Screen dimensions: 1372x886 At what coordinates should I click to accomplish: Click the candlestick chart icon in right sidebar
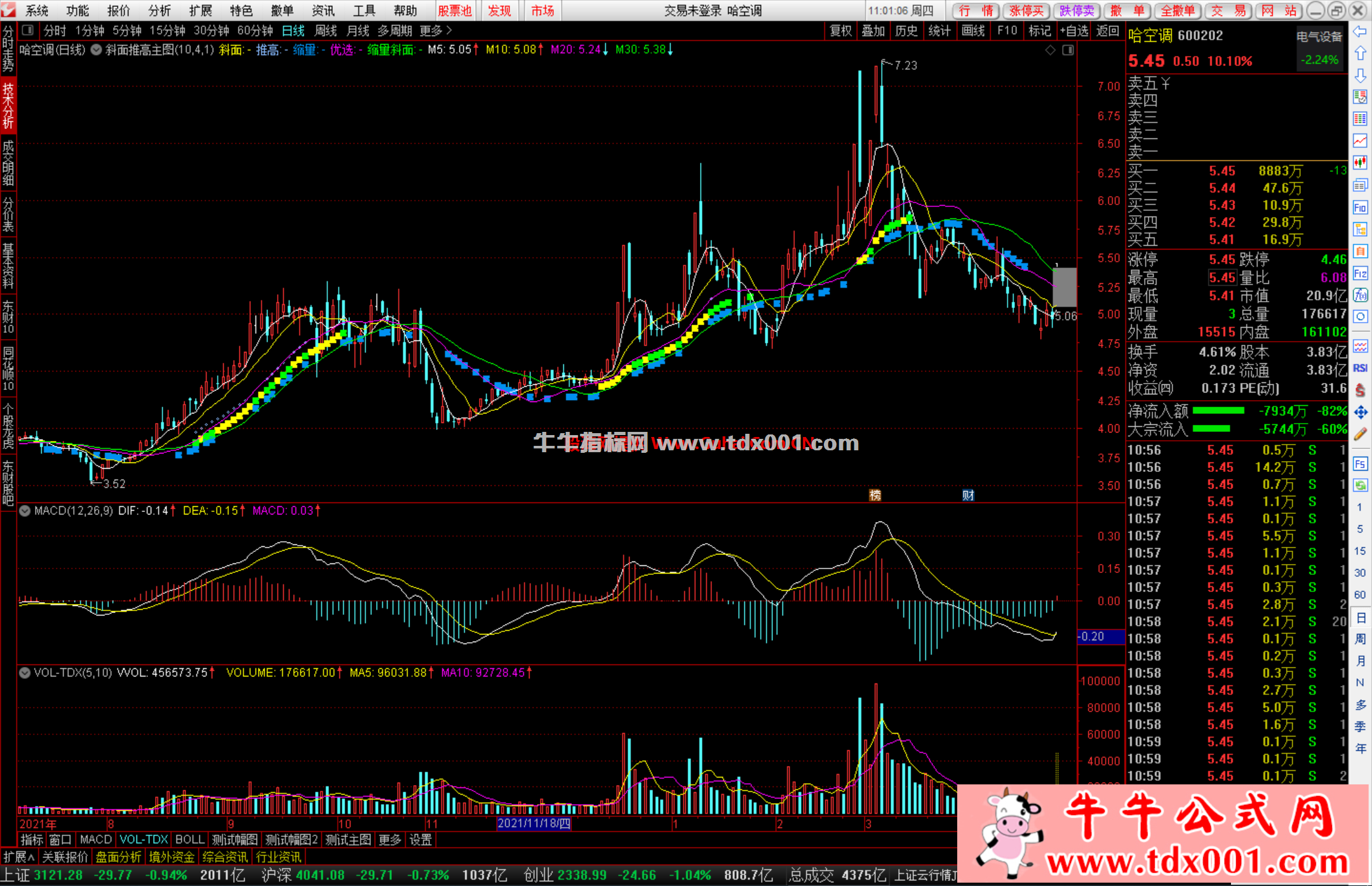click(x=1359, y=163)
